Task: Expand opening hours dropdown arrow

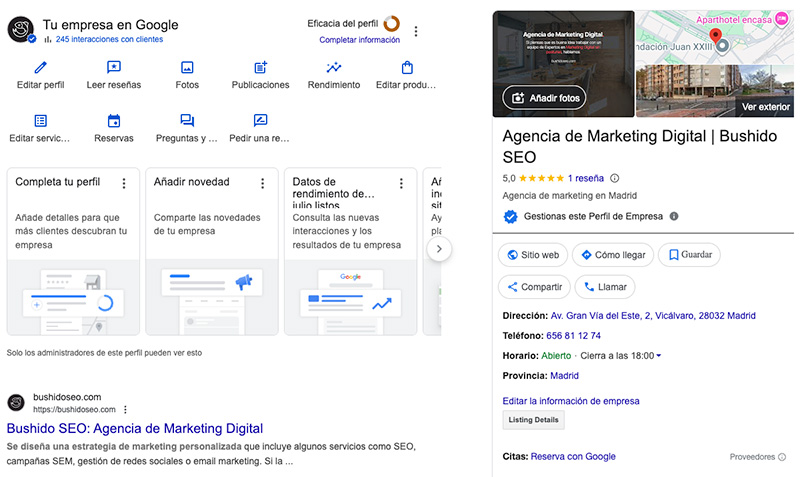Action: (x=659, y=356)
